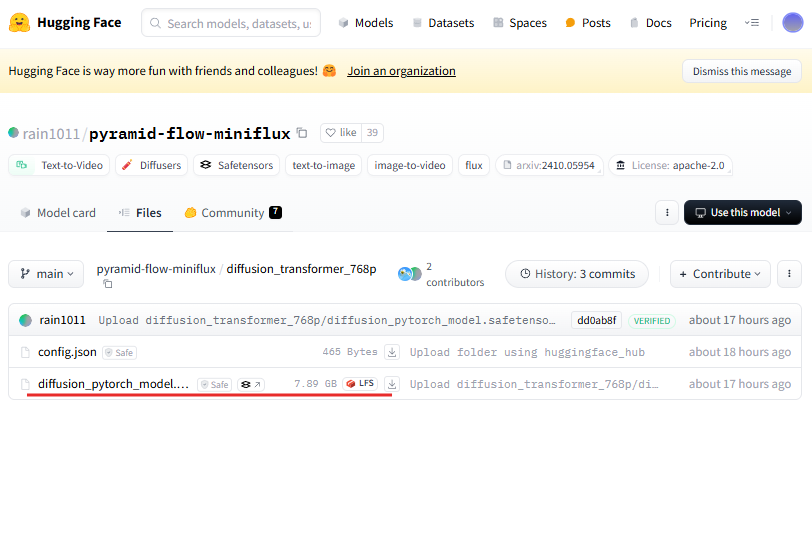
Task: Open the License apache-2.0 tag
Action: [671, 165]
